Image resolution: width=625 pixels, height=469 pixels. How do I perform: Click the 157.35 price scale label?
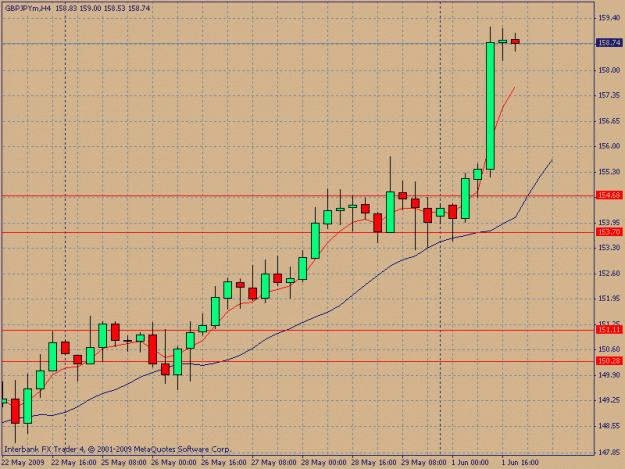(x=609, y=95)
